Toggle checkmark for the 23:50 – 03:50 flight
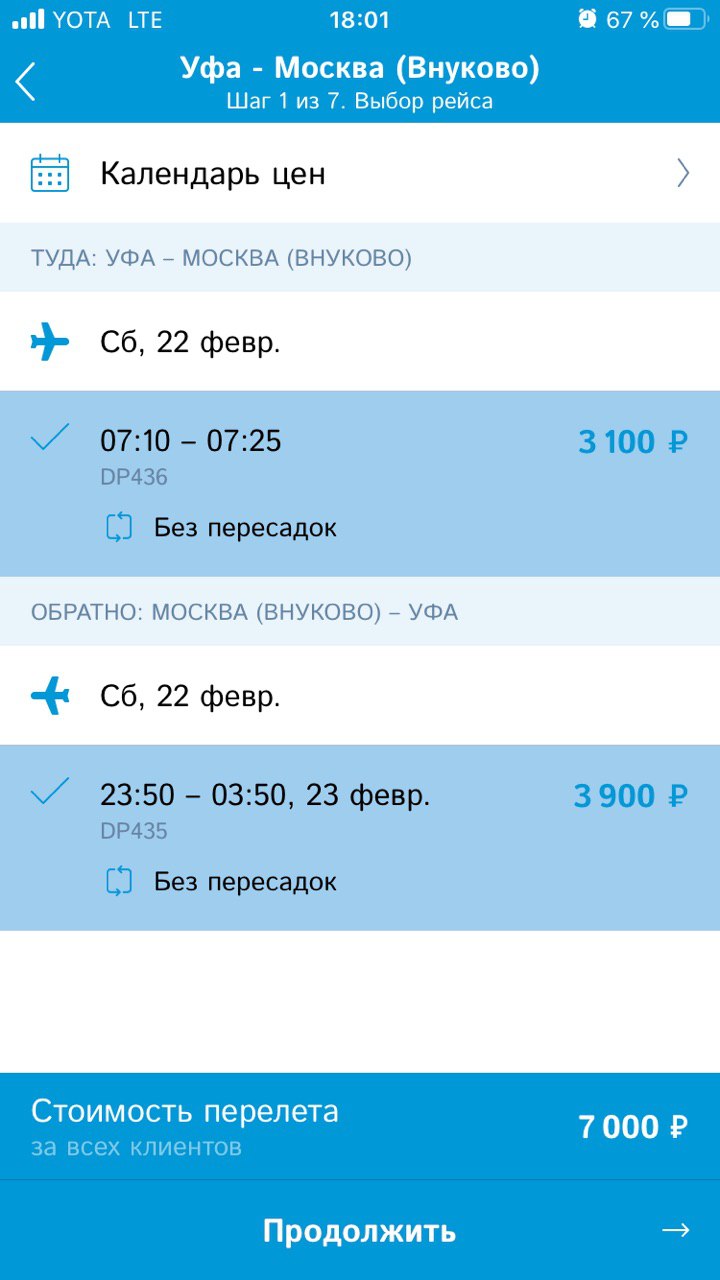The width and height of the screenshot is (720, 1280). [x=50, y=791]
